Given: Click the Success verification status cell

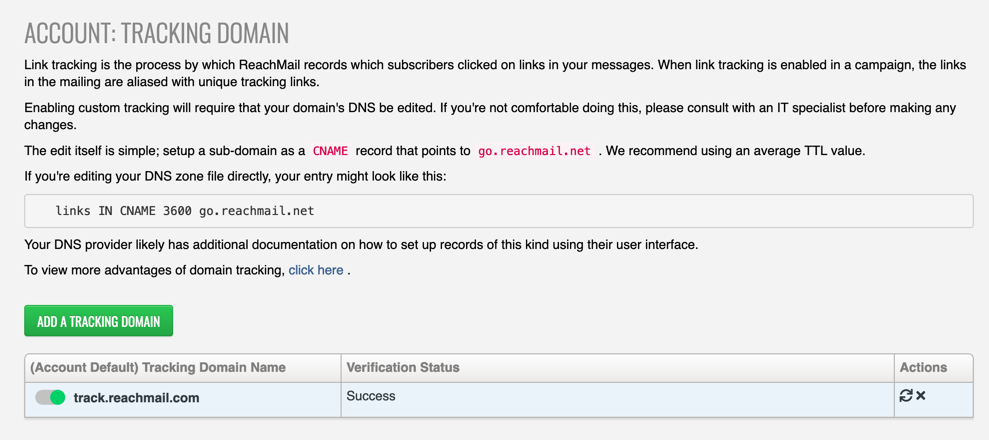Looking at the screenshot, I should [617, 400].
